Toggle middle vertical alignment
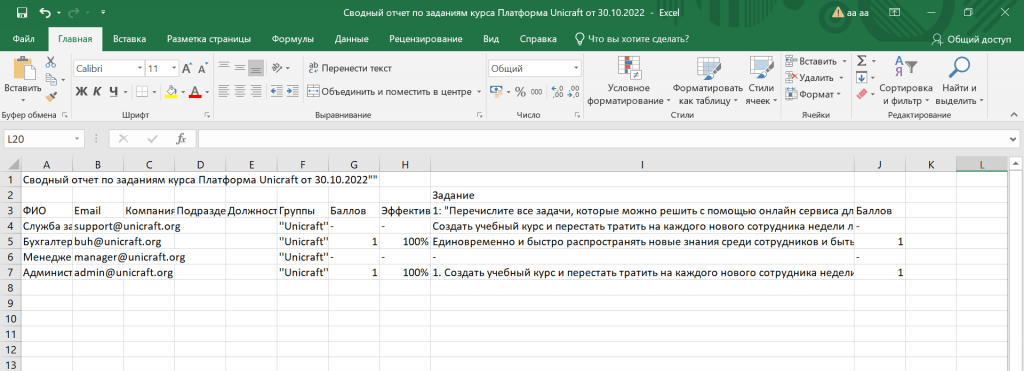The height and width of the screenshot is (371, 1024). pyautogui.click(x=240, y=67)
